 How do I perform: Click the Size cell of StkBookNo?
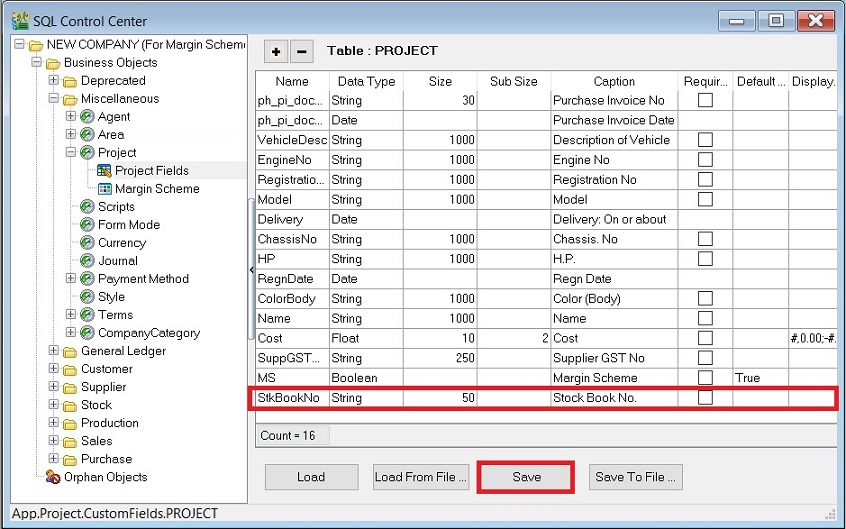point(440,399)
